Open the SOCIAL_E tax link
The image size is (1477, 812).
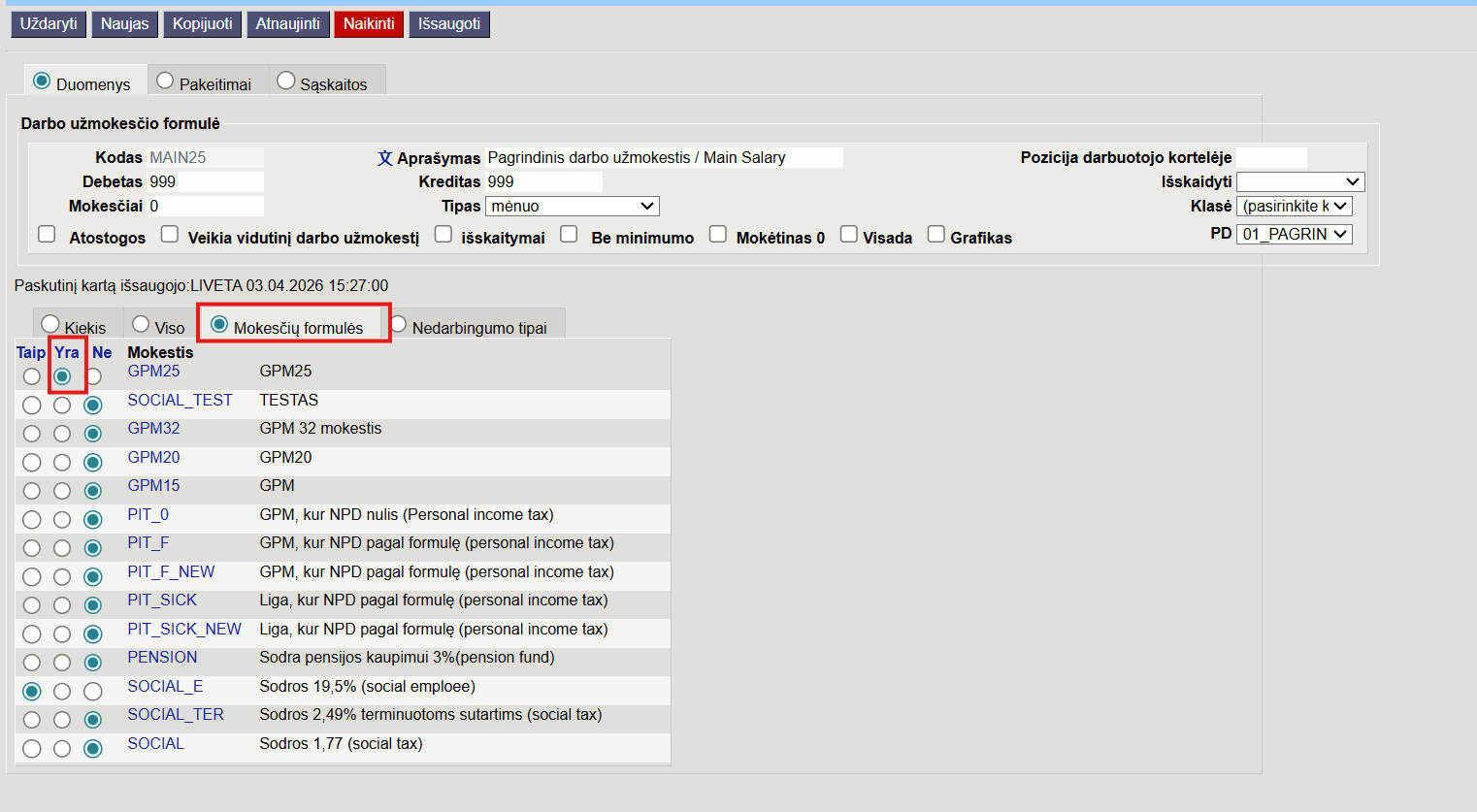[x=165, y=686]
